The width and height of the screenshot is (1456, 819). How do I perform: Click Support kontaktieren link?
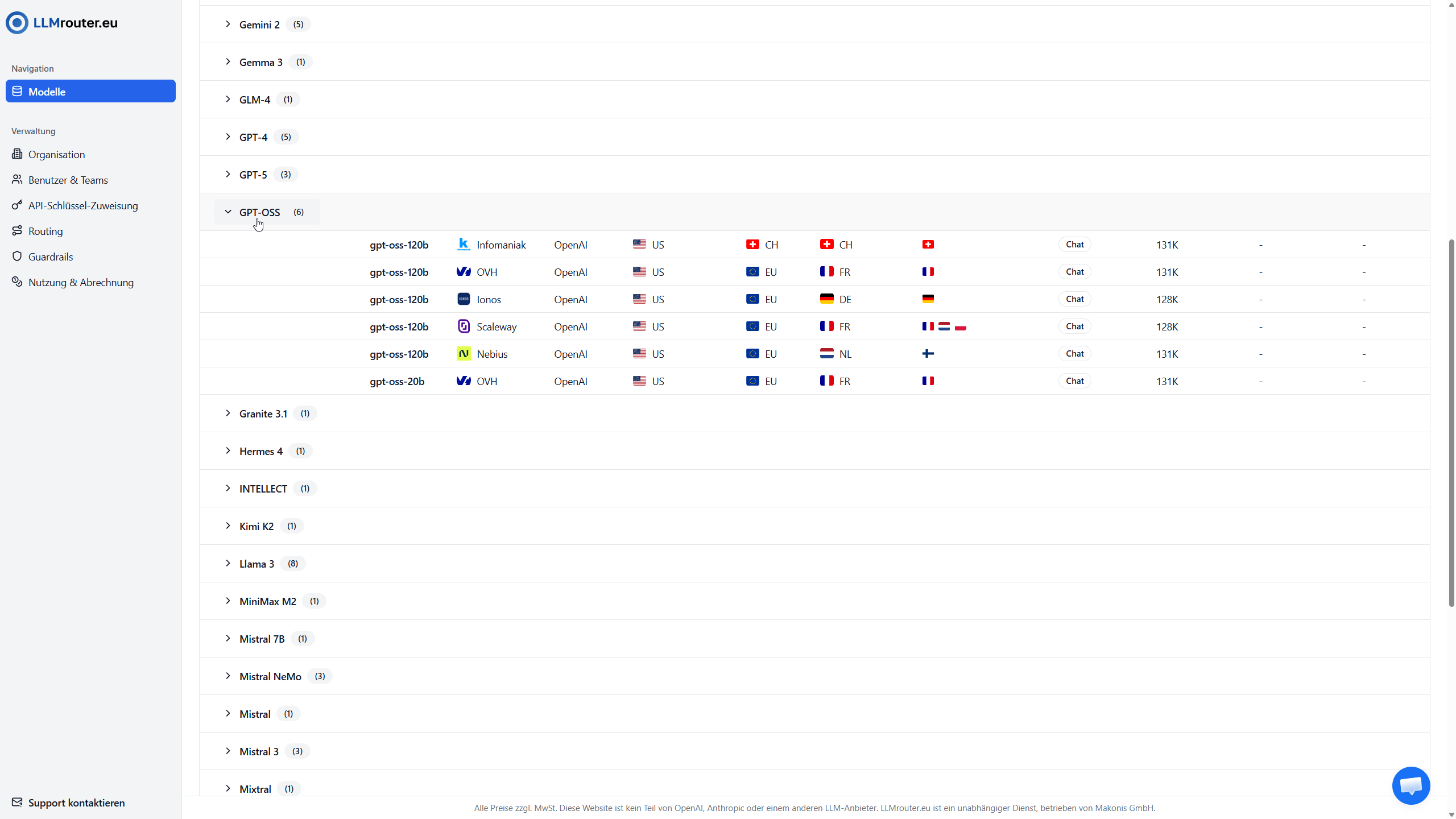point(76,803)
